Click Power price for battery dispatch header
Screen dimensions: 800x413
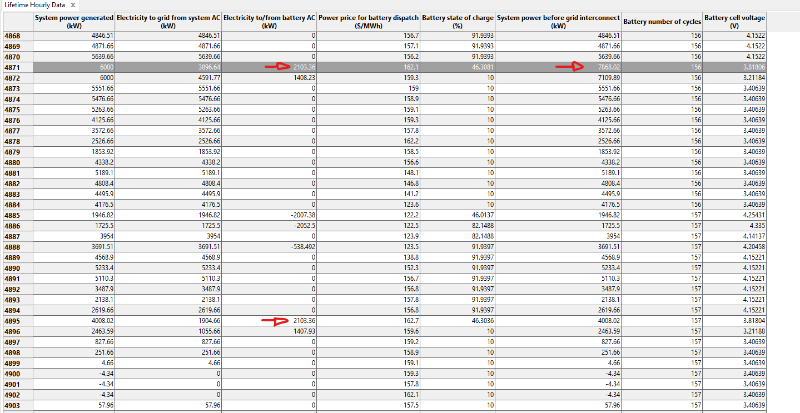[369, 22]
